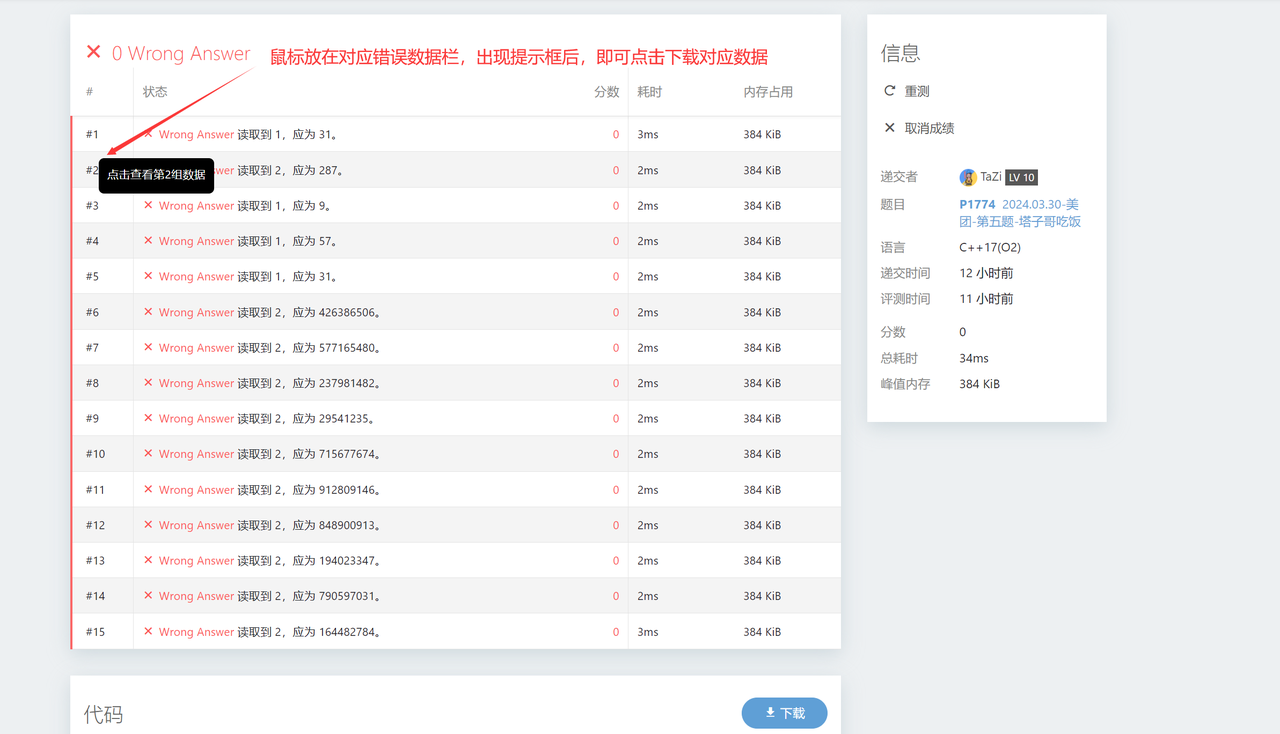Image resolution: width=1280 pixels, height=734 pixels.
Task: Click the peak memory value 384 KiB
Action: click(x=979, y=384)
